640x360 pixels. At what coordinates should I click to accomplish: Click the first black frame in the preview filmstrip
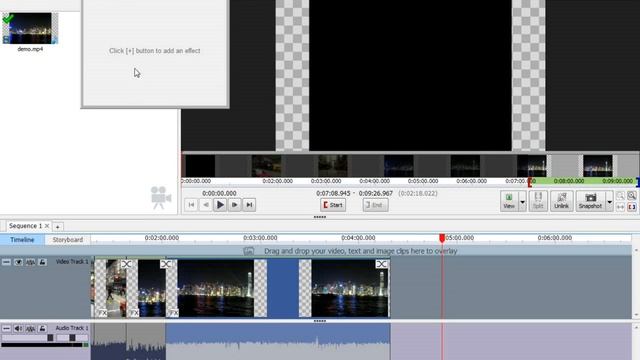point(200,166)
